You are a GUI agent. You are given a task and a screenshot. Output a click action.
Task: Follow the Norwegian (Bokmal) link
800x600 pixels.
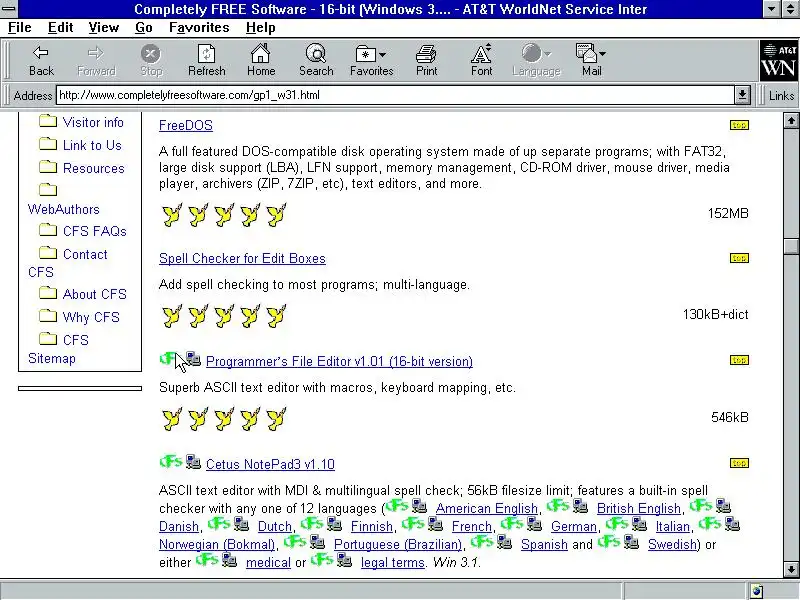(217, 544)
